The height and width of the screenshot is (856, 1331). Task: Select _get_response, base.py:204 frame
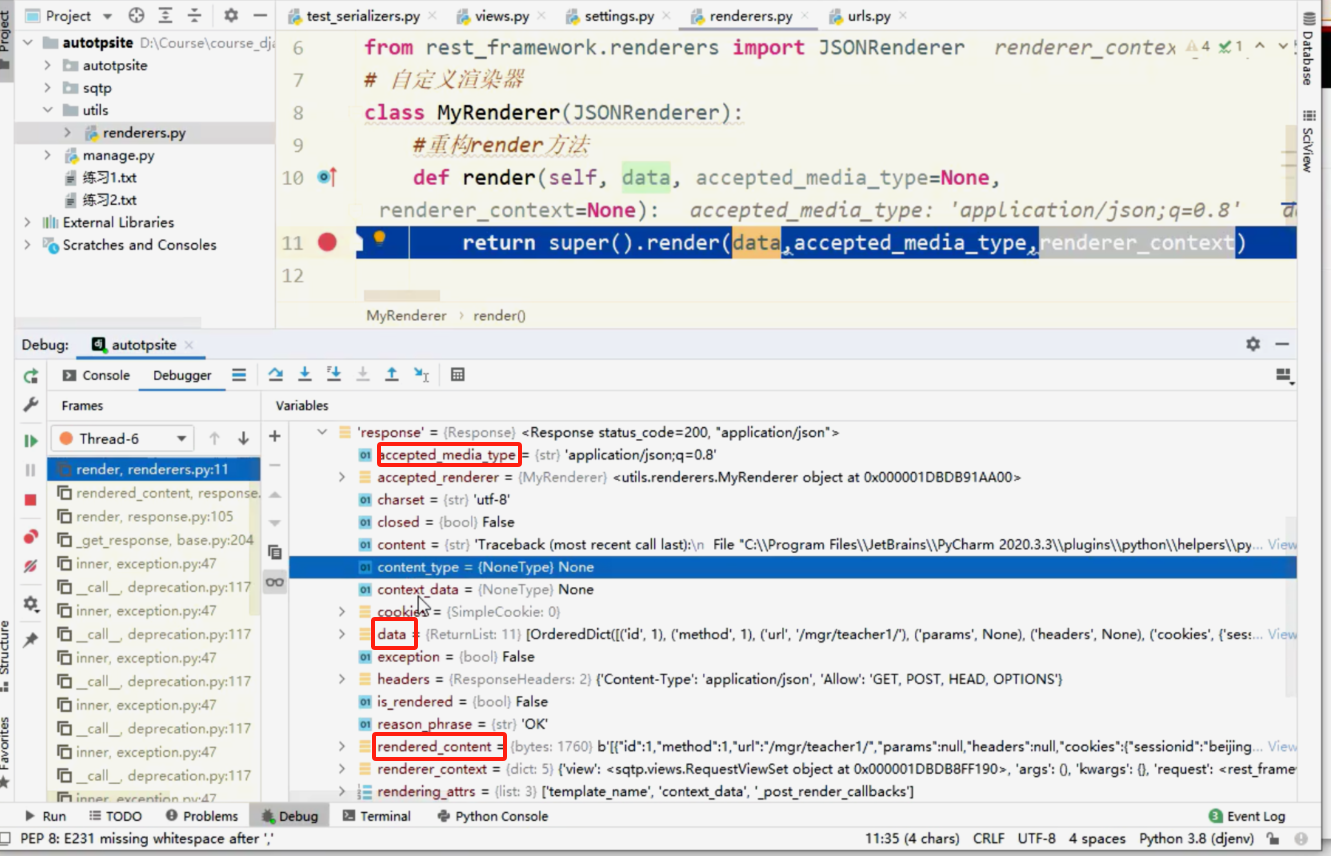(154, 540)
